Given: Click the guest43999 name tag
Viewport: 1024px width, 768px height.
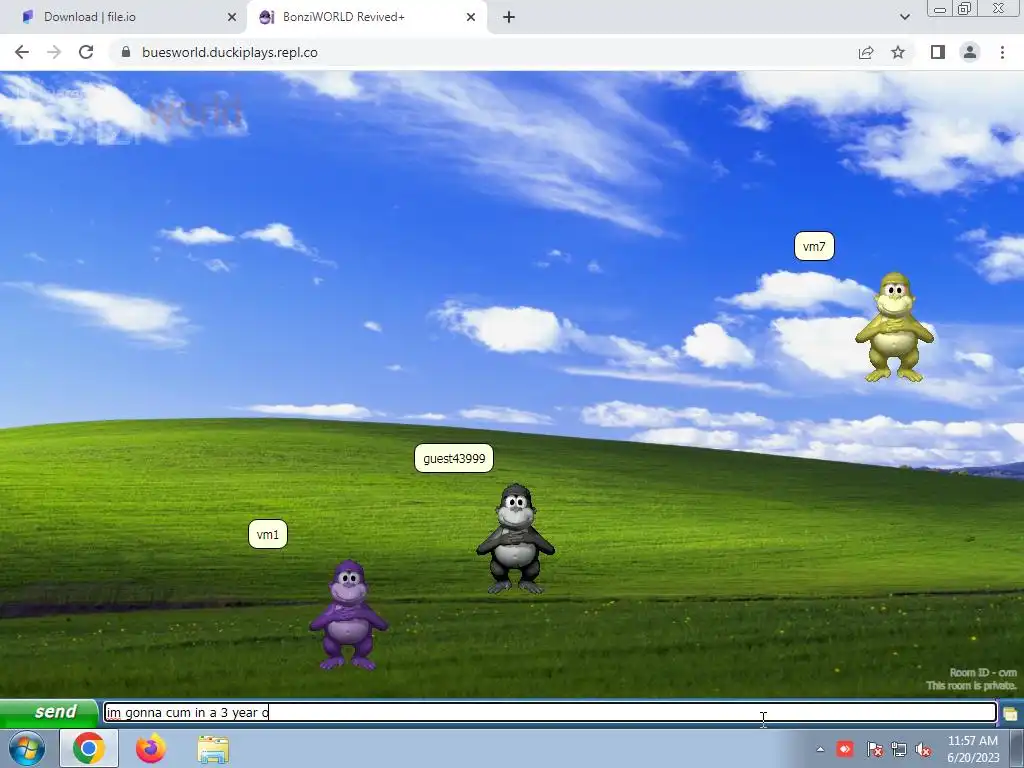Looking at the screenshot, I should [454, 458].
